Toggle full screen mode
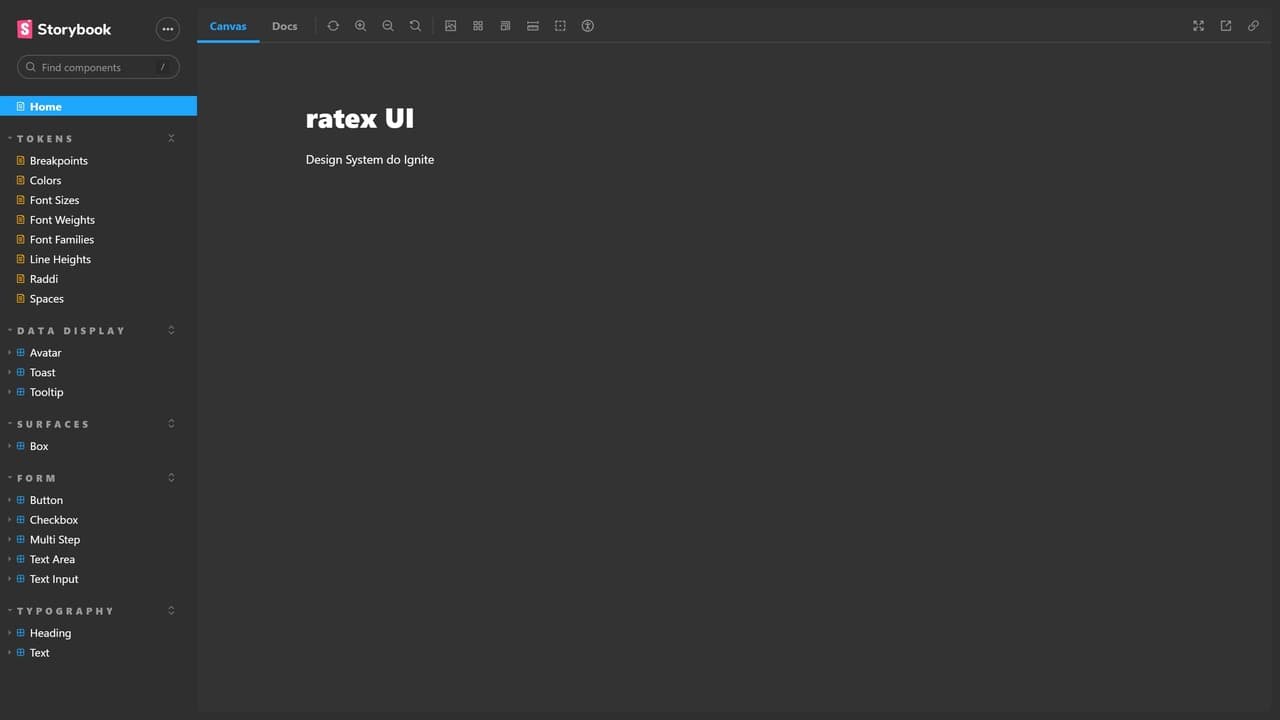Viewport: 1280px width, 720px height. tap(1198, 26)
